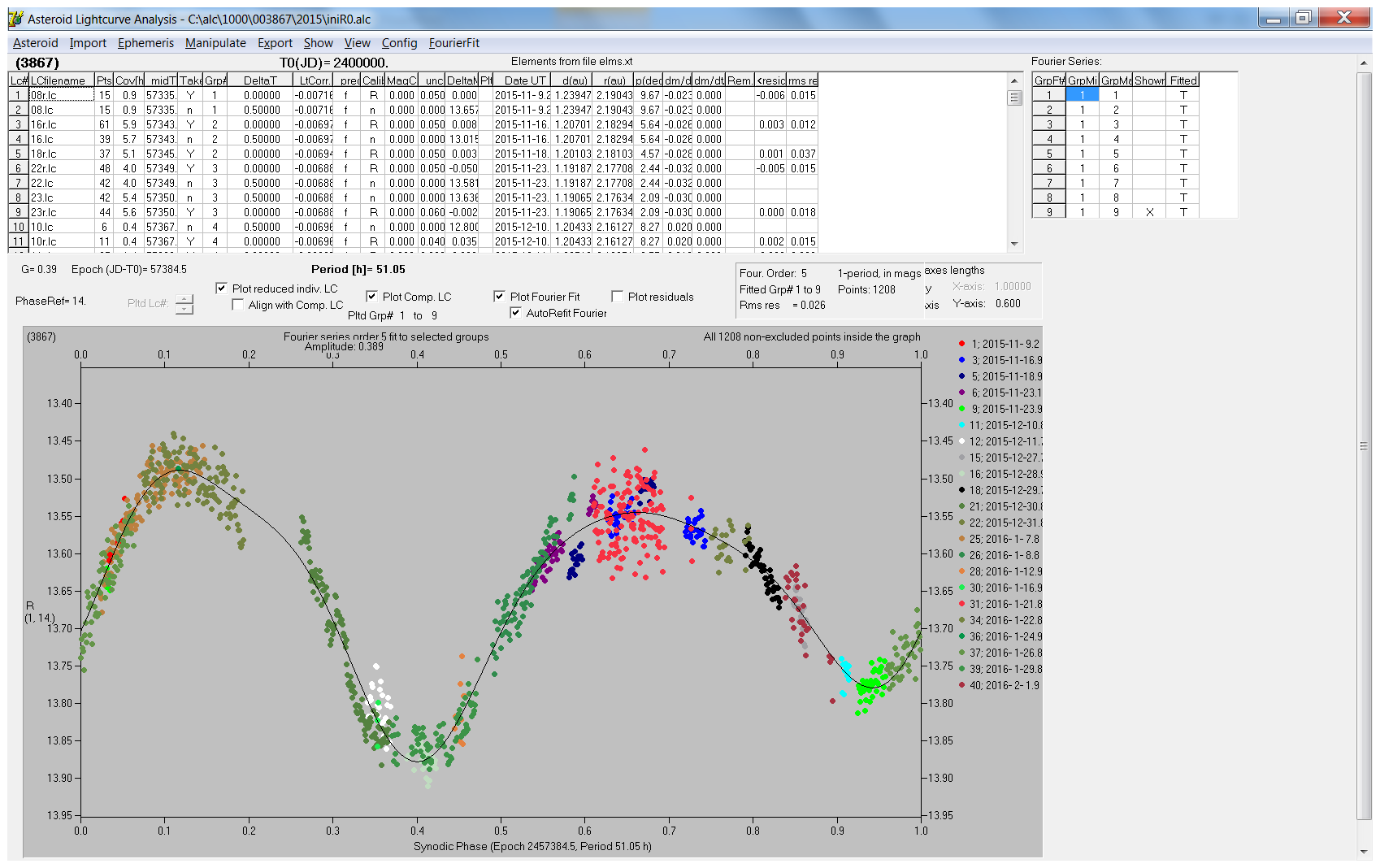Select file 18r.lc in row 5

[62, 154]
